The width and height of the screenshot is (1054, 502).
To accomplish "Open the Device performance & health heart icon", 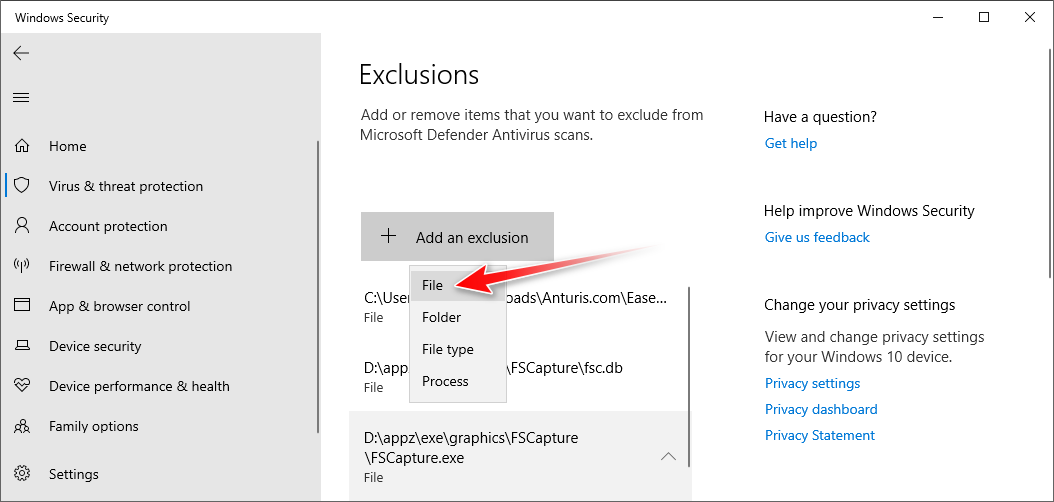I will 21,386.
